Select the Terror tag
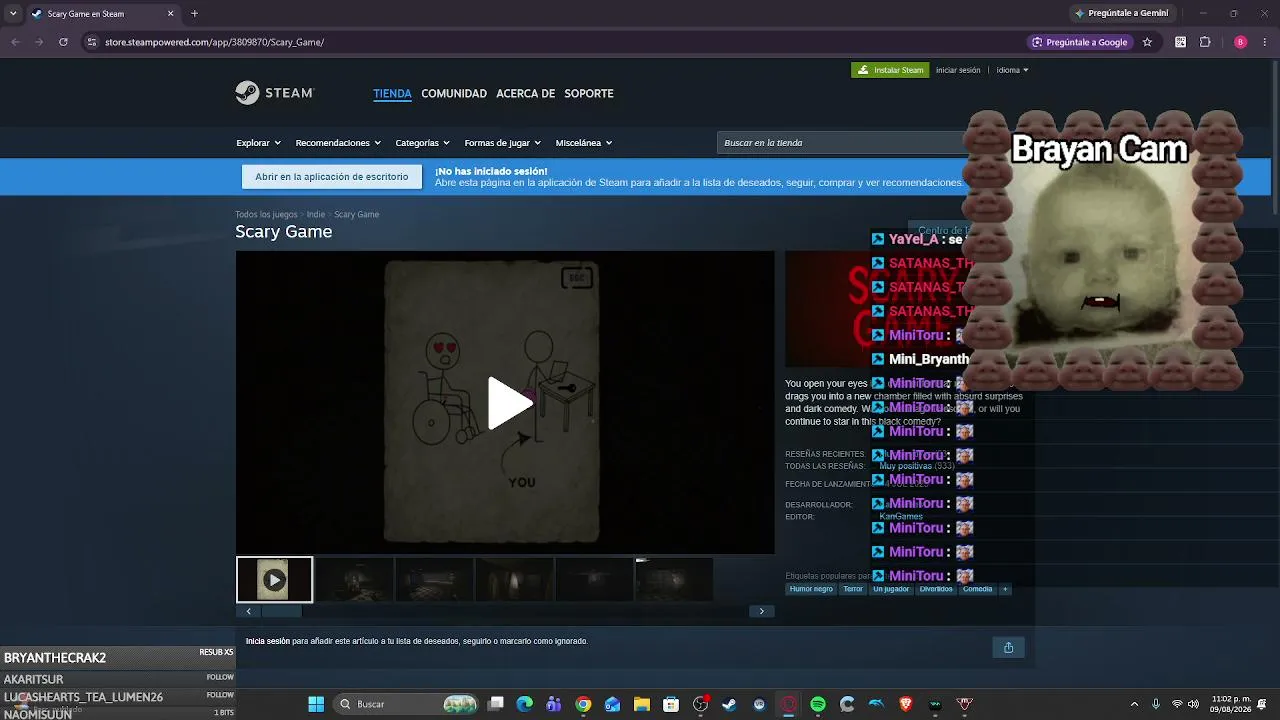 tap(853, 589)
